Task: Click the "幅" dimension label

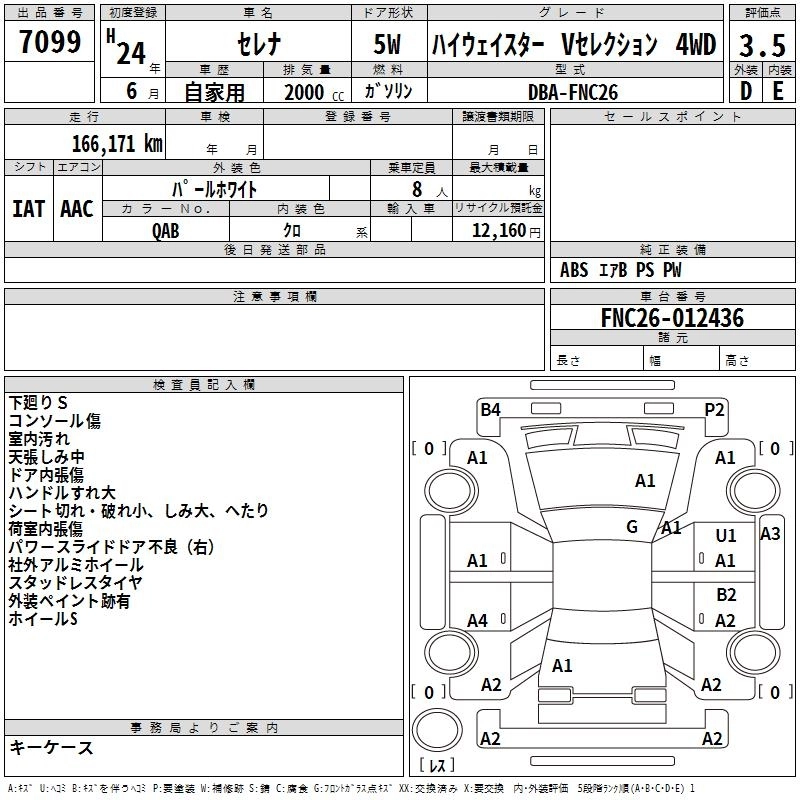Action: (655, 361)
